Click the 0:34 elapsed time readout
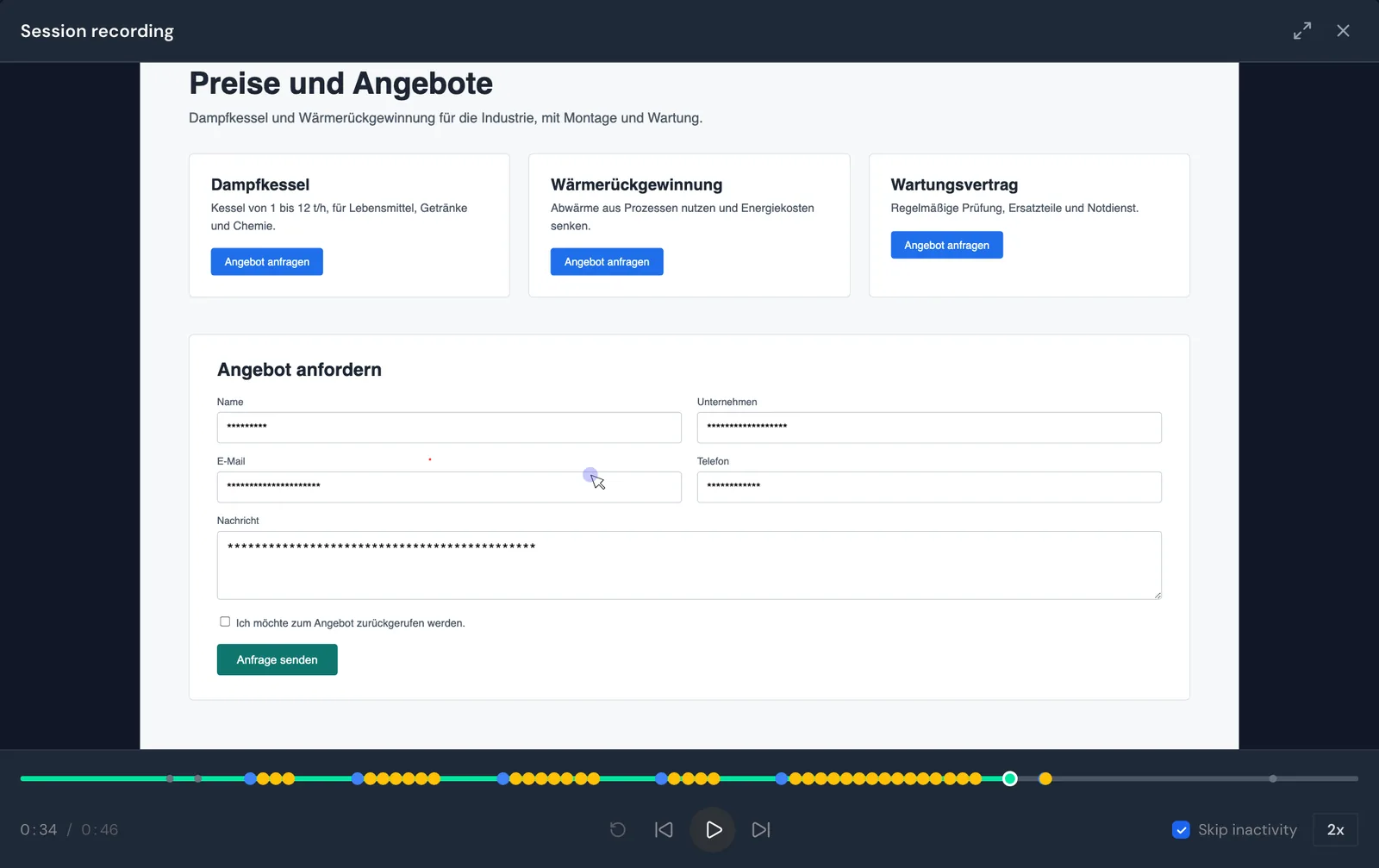 click(x=39, y=829)
